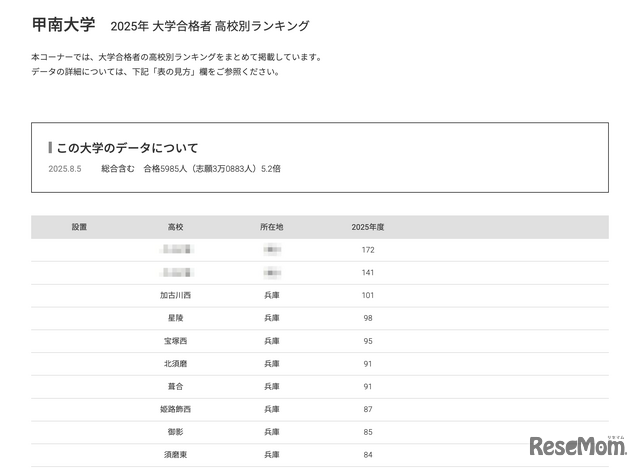
Task: Click the 甲南大学 page title
Action: coord(64,24)
